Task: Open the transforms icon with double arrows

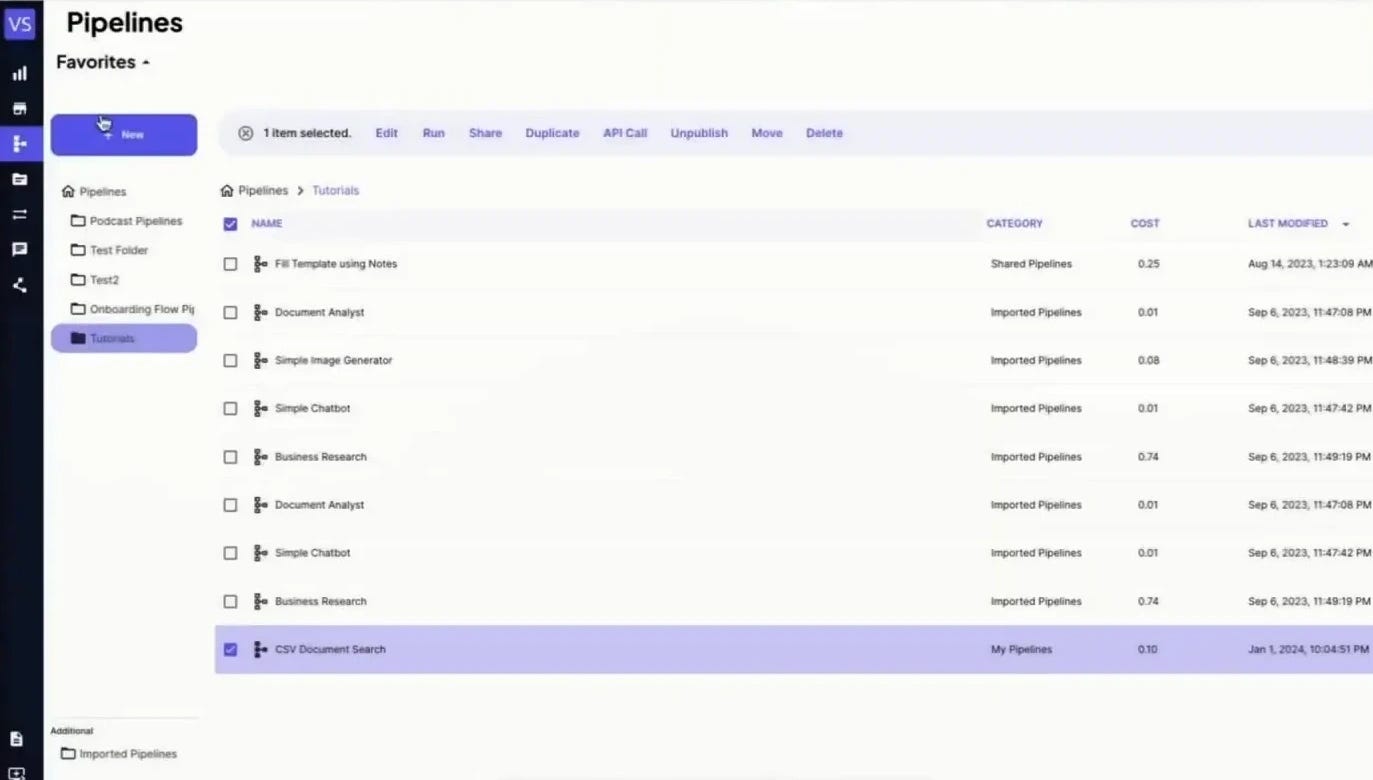Action: tap(20, 214)
